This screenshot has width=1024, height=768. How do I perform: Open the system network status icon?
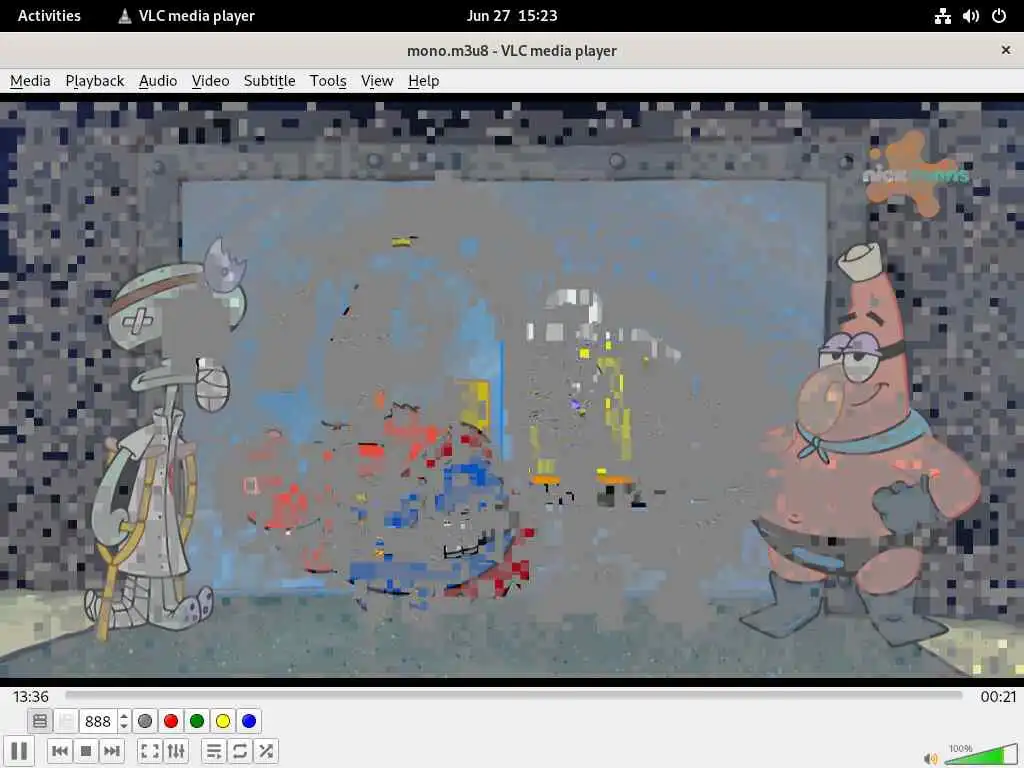(x=942, y=16)
